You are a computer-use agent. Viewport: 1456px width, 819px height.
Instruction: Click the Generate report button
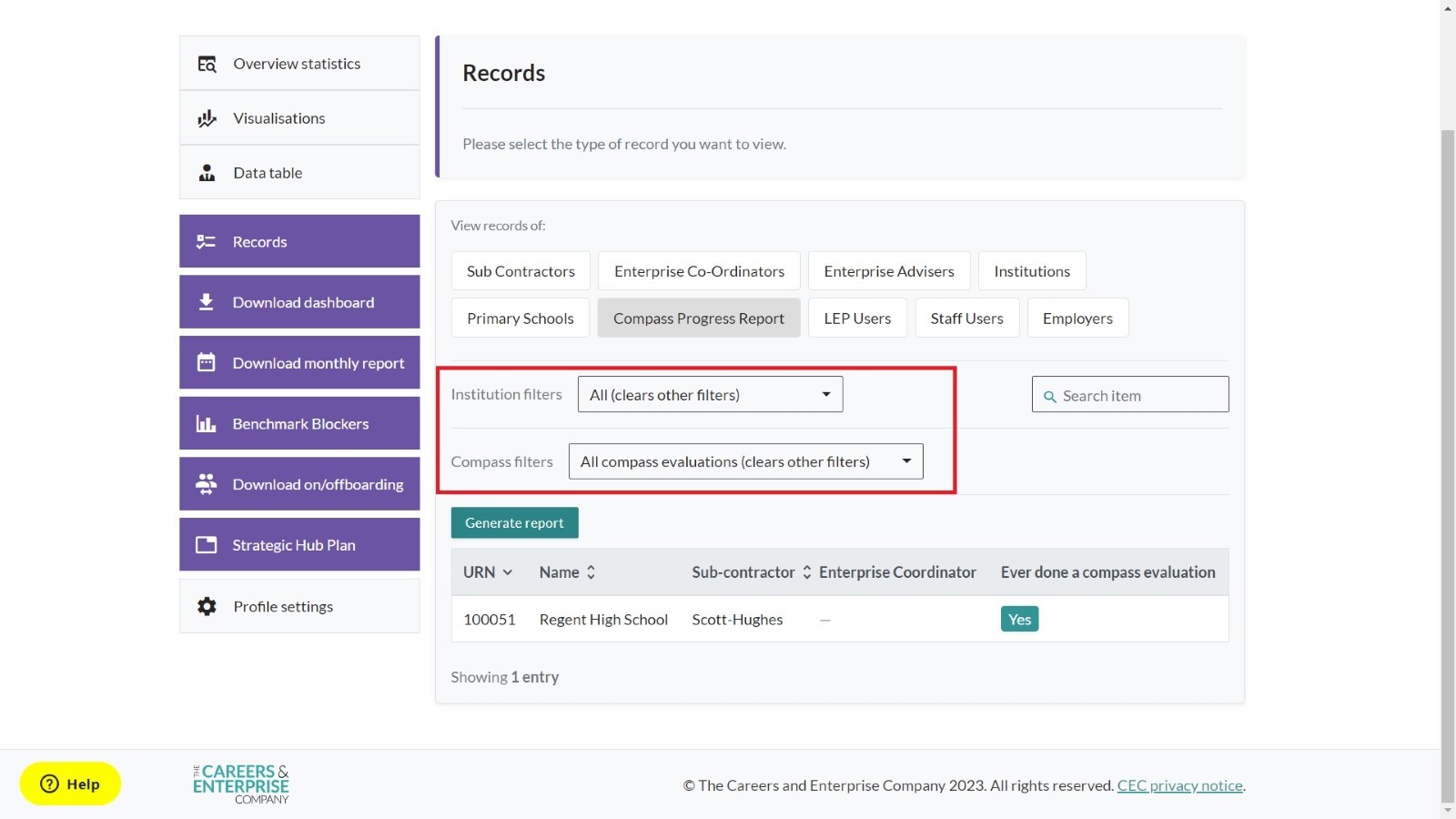[x=515, y=523]
